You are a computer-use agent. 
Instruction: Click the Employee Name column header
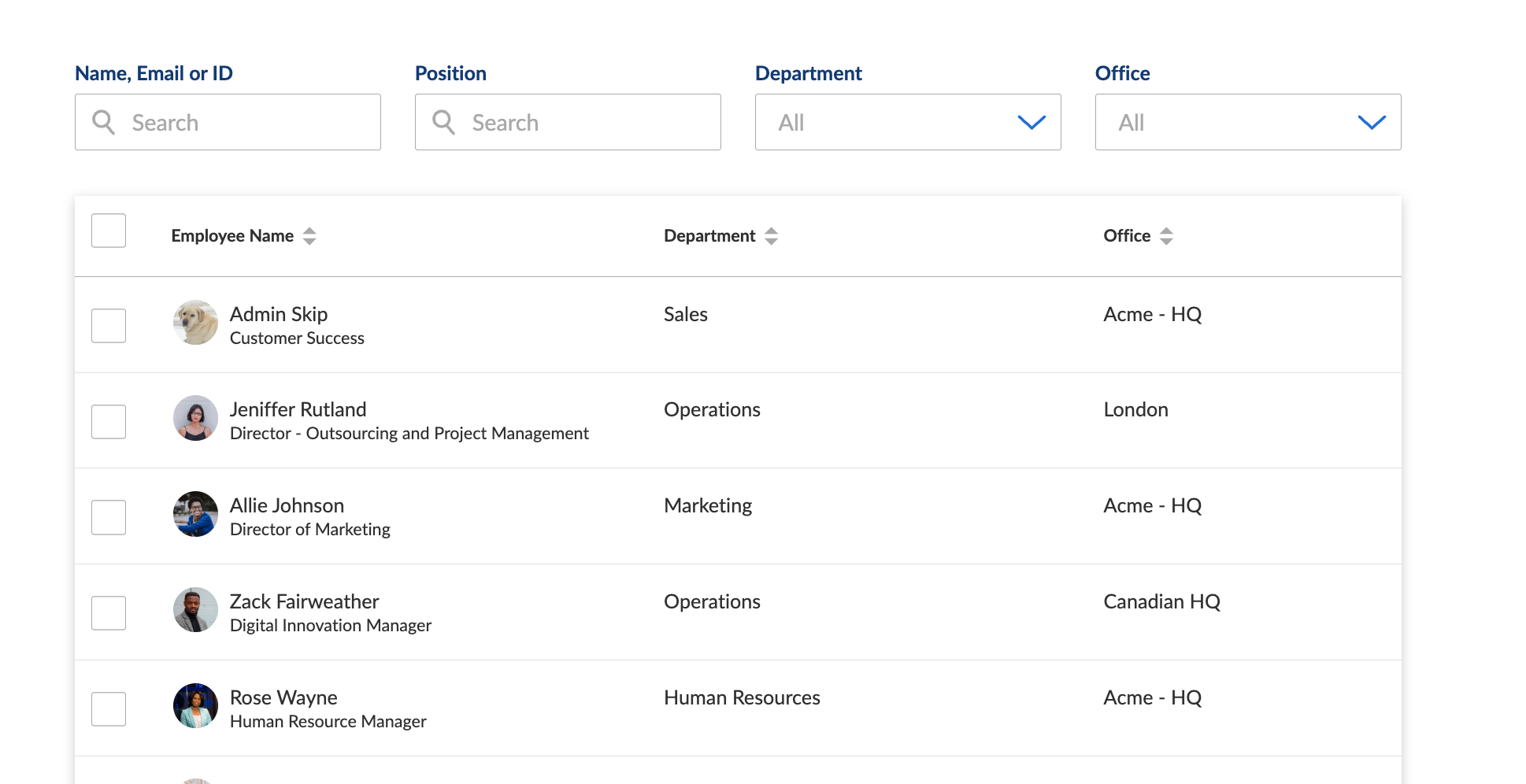pyautogui.click(x=232, y=236)
